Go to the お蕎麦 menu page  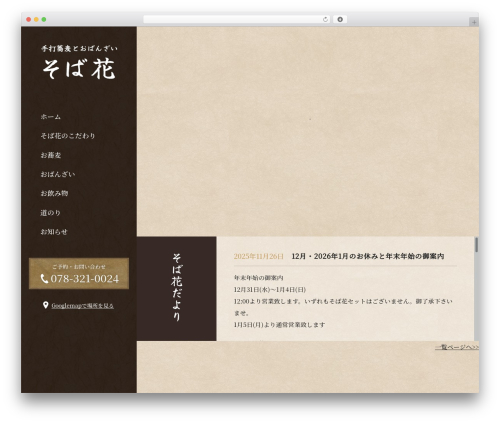click(x=51, y=155)
